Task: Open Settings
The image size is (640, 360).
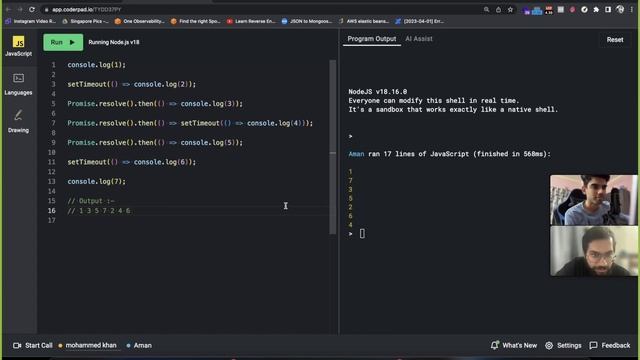Action: 563,345
